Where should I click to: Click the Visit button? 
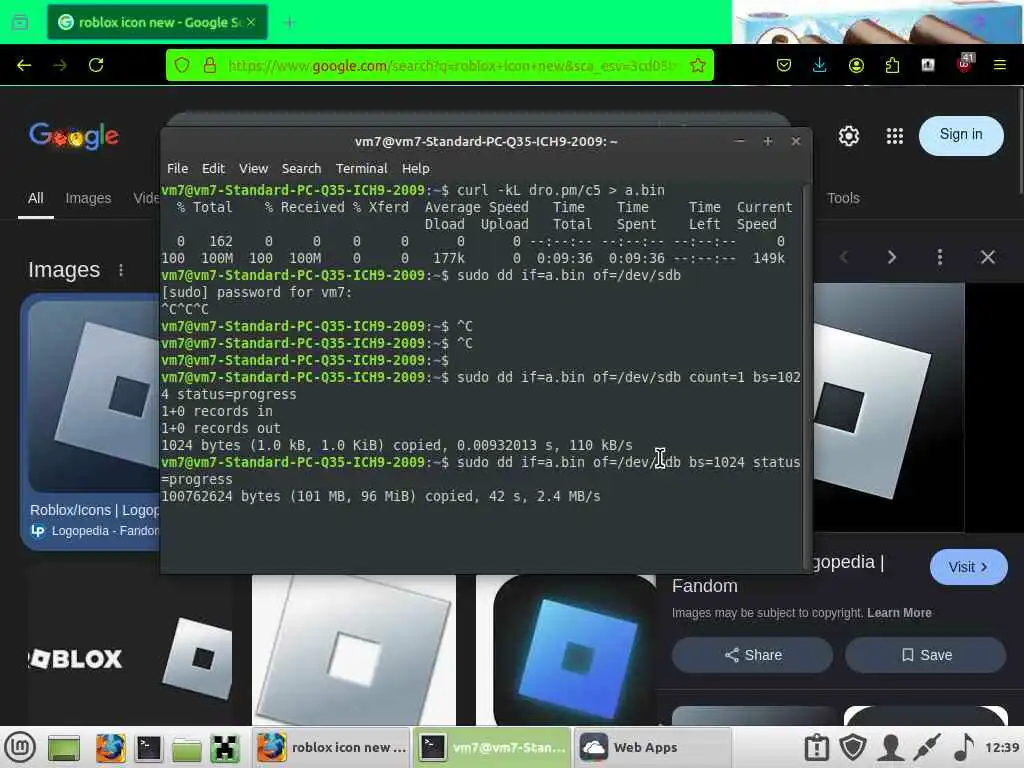pos(968,567)
